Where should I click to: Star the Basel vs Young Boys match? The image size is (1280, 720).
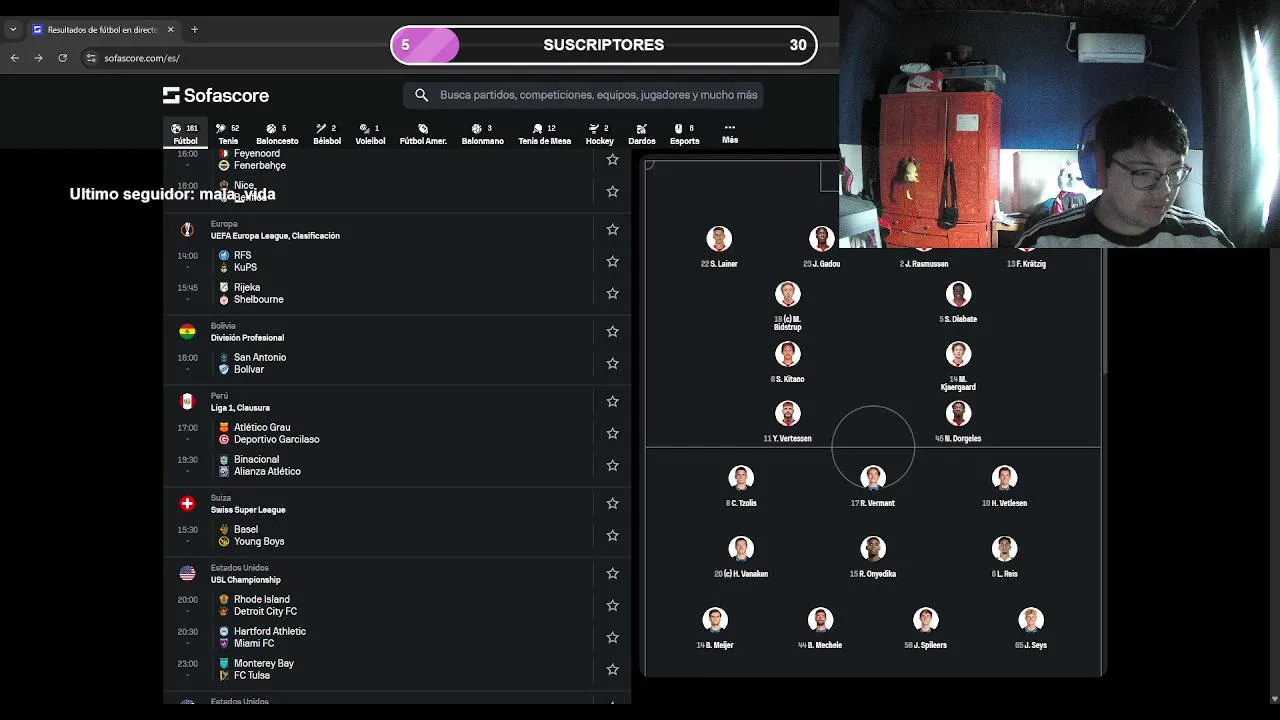pyautogui.click(x=612, y=536)
